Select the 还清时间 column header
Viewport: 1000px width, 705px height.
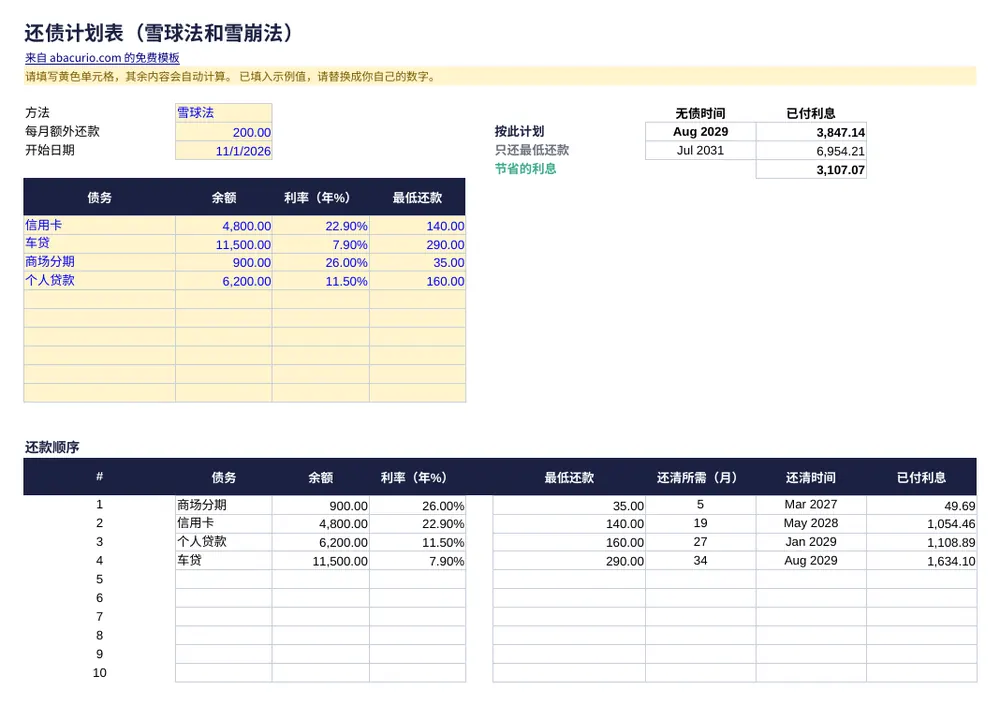811,477
